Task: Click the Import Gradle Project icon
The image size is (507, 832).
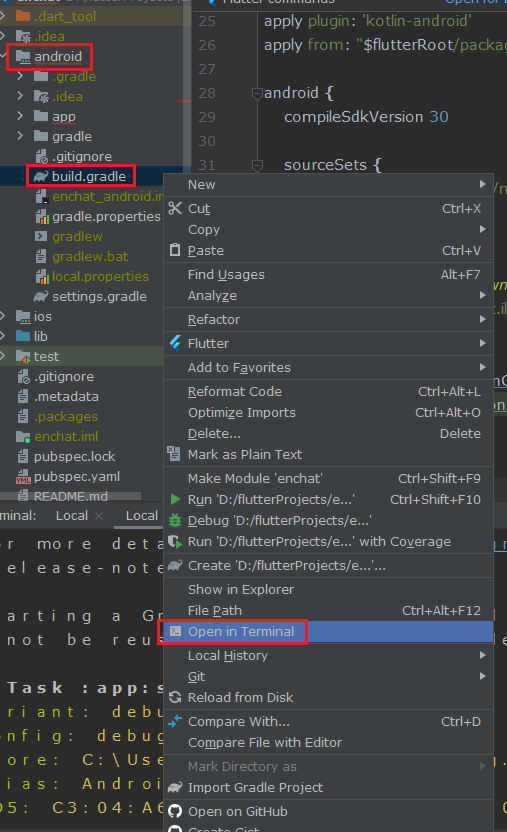Action: (175, 787)
